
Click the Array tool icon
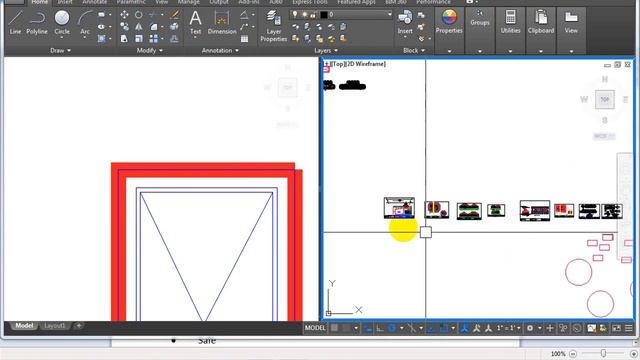coord(153,39)
